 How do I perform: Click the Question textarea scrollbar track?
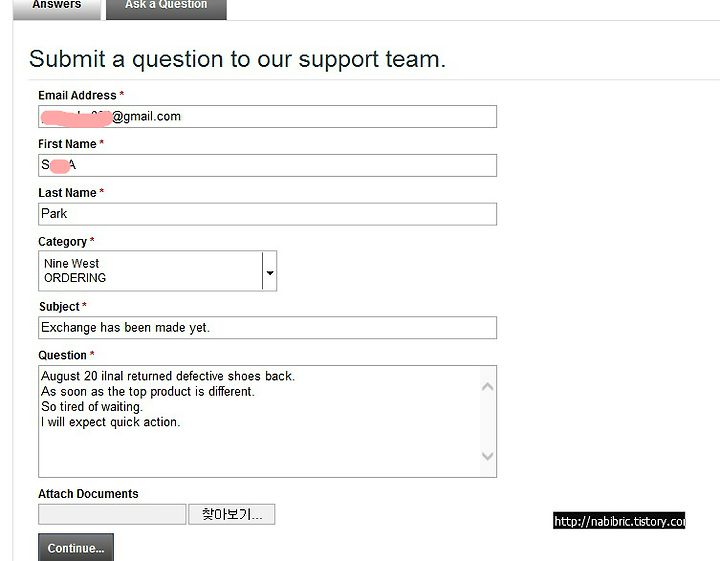488,421
